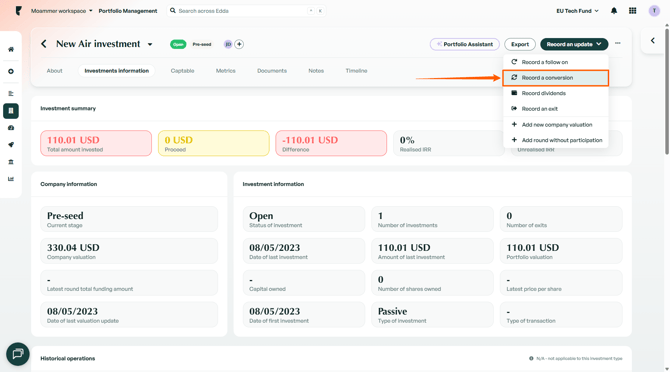
Task: Select Add new company valuation
Action: [x=555, y=125]
